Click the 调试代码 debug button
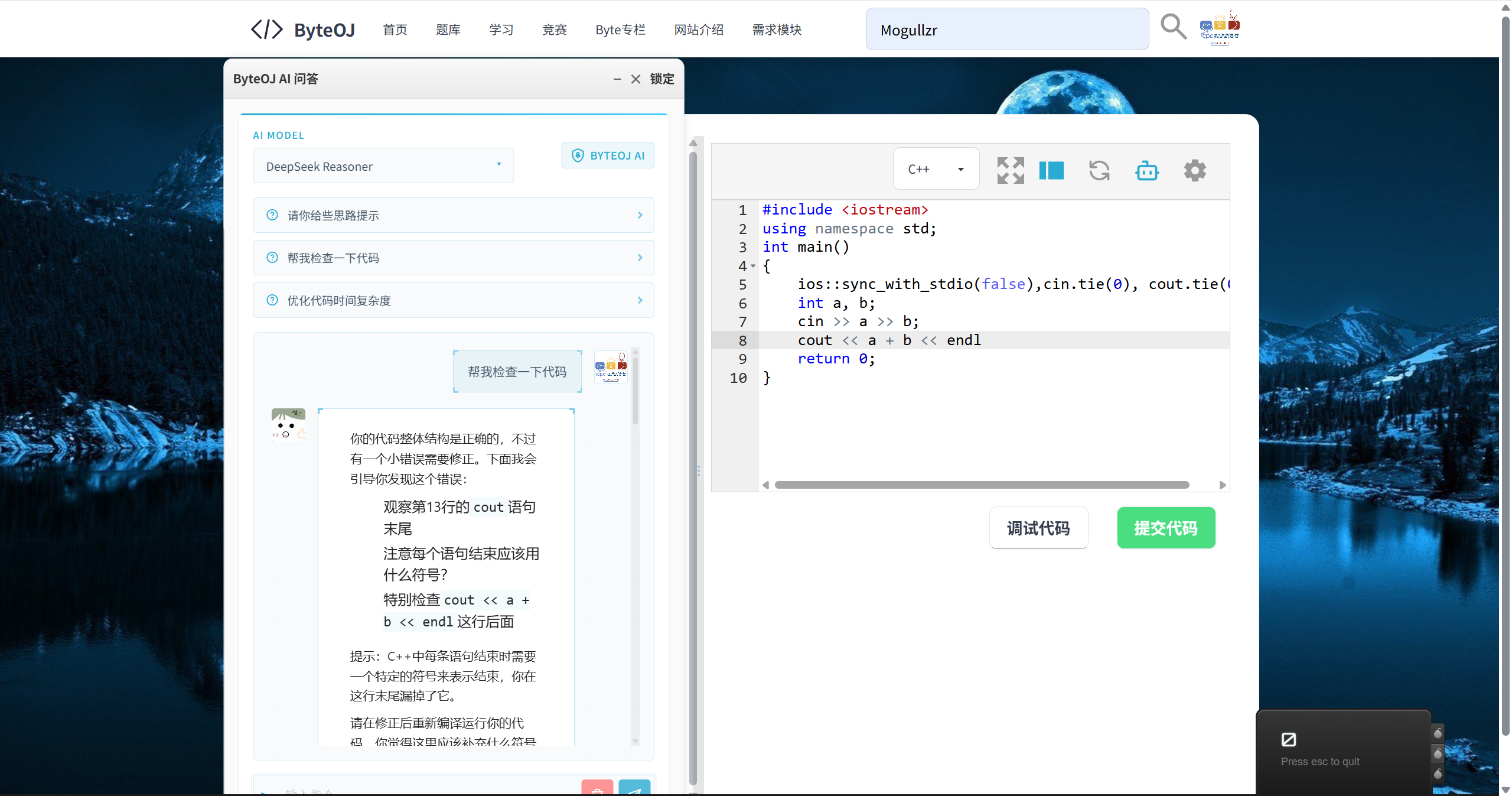The width and height of the screenshot is (1512, 796). tap(1038, 528)
